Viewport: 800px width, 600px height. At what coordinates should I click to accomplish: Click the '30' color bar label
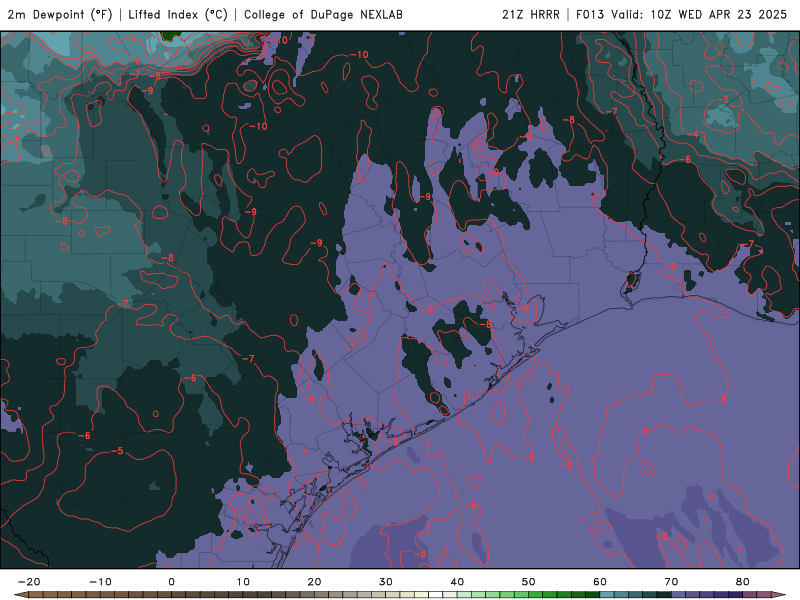point(386,582)
